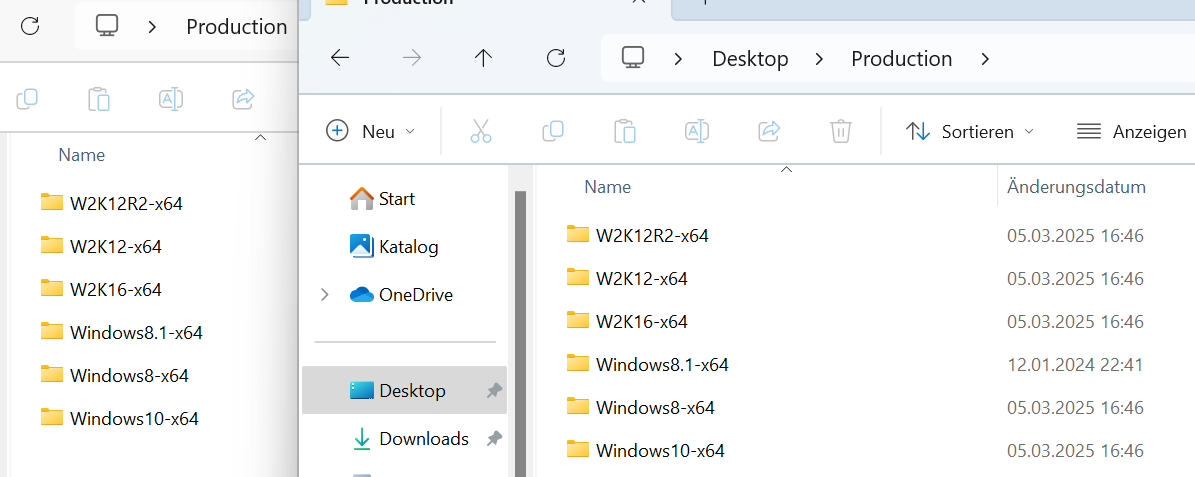The image size is (1195, 477).
Task: Select Windows8-x64 folder in front window
Action: [x=640, y=408]
